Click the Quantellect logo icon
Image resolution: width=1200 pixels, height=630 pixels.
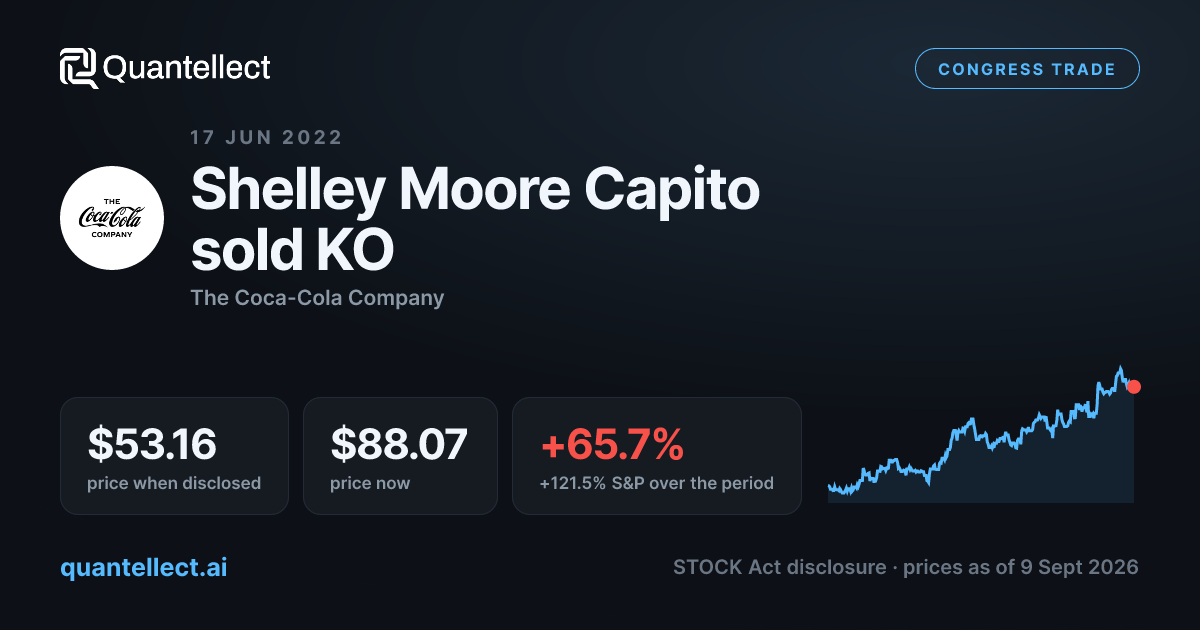(x=78, y=68)
